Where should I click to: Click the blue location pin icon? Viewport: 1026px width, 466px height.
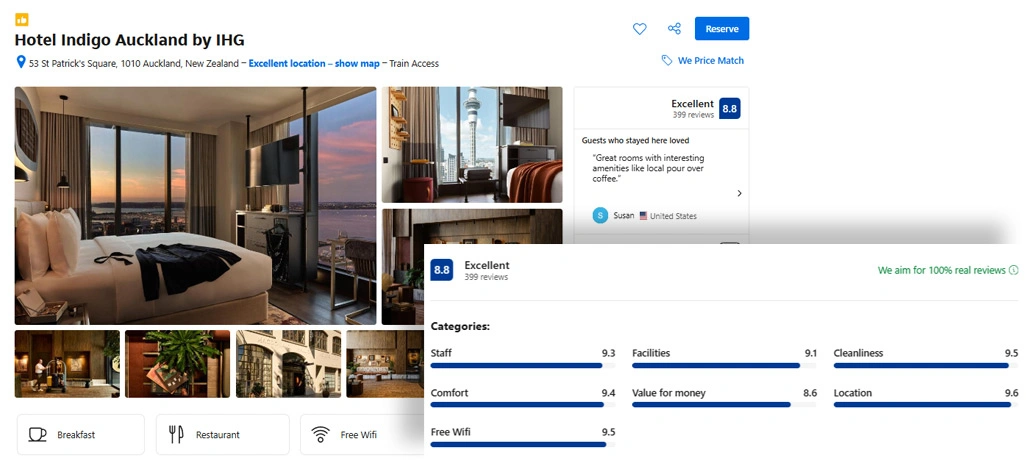pos(20,63)
